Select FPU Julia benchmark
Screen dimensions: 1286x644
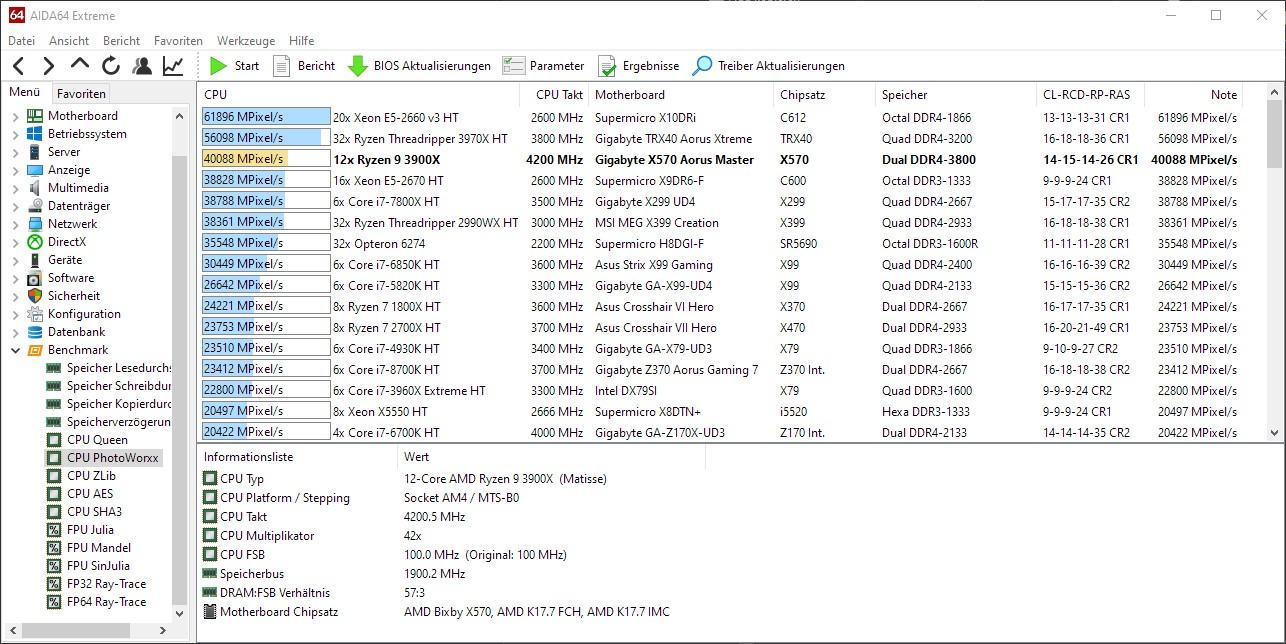coord(90,530)
